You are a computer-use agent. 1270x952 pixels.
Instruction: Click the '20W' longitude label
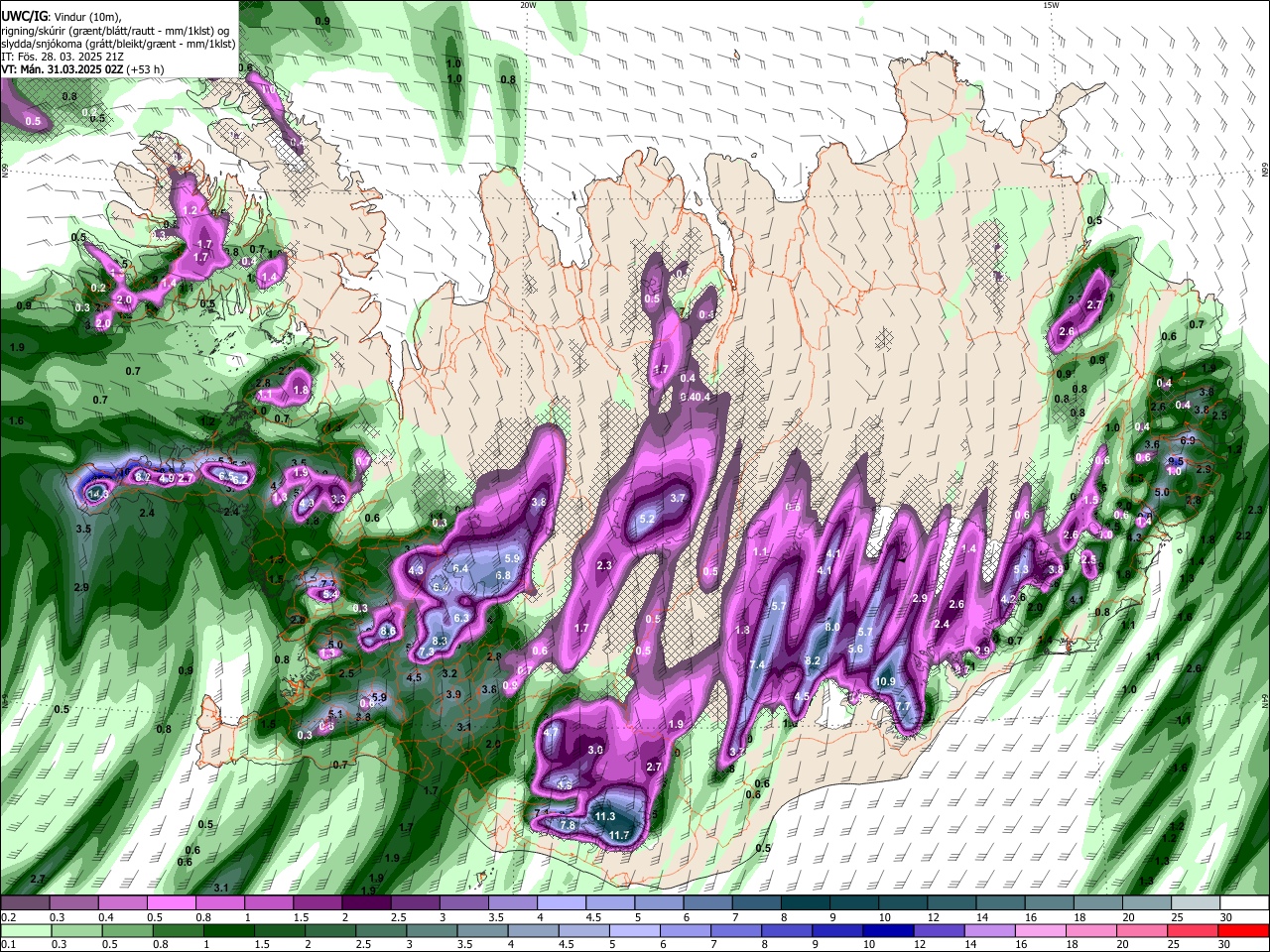point(528,5)
